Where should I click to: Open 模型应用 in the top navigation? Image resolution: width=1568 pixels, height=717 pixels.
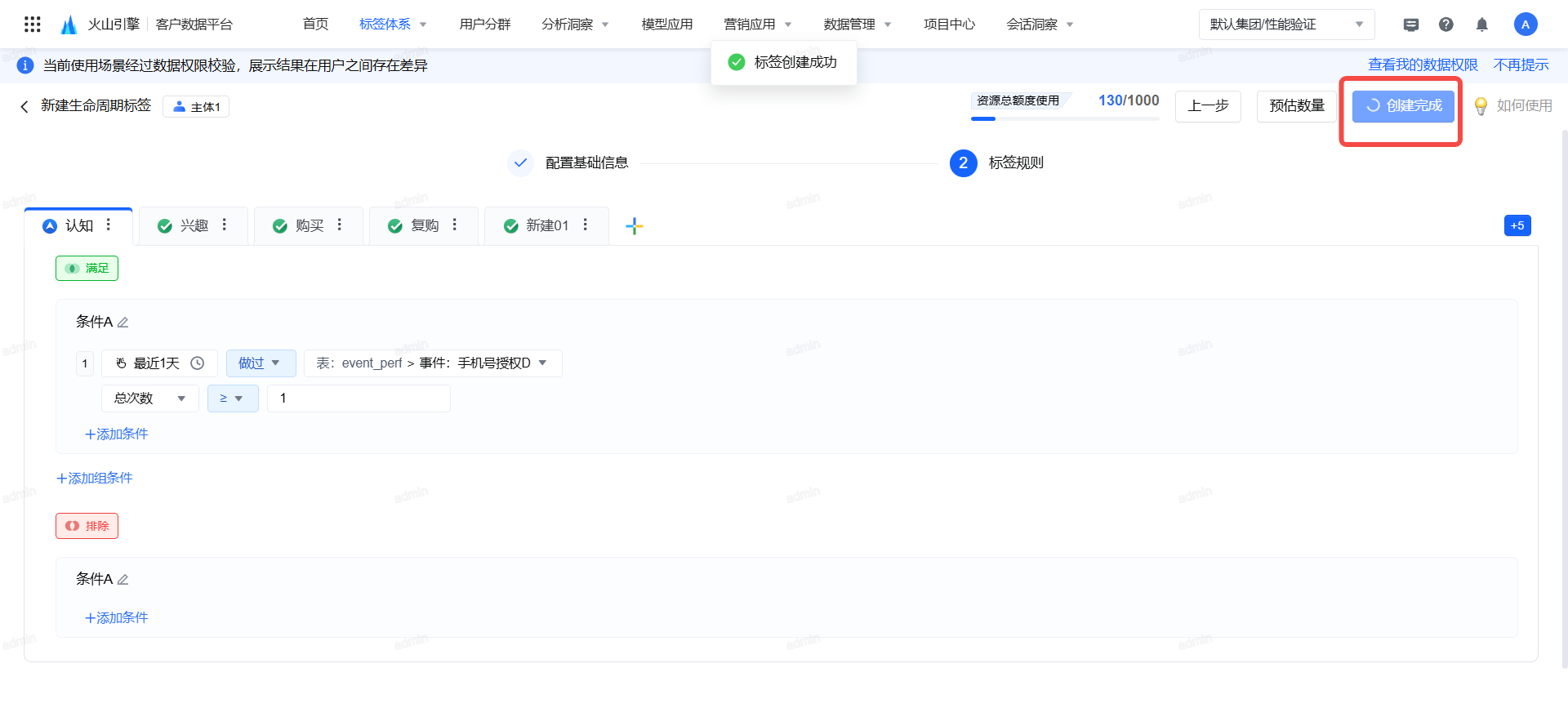(667, 24)
